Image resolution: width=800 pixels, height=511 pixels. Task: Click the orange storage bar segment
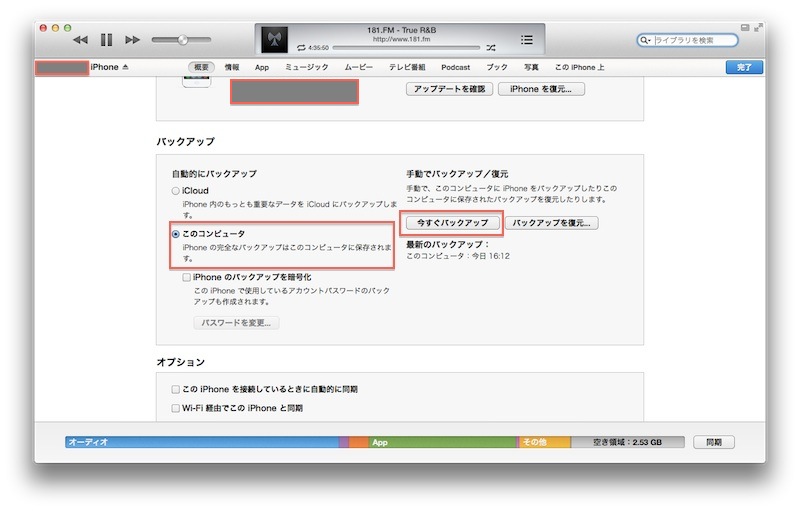click(359, 442)
